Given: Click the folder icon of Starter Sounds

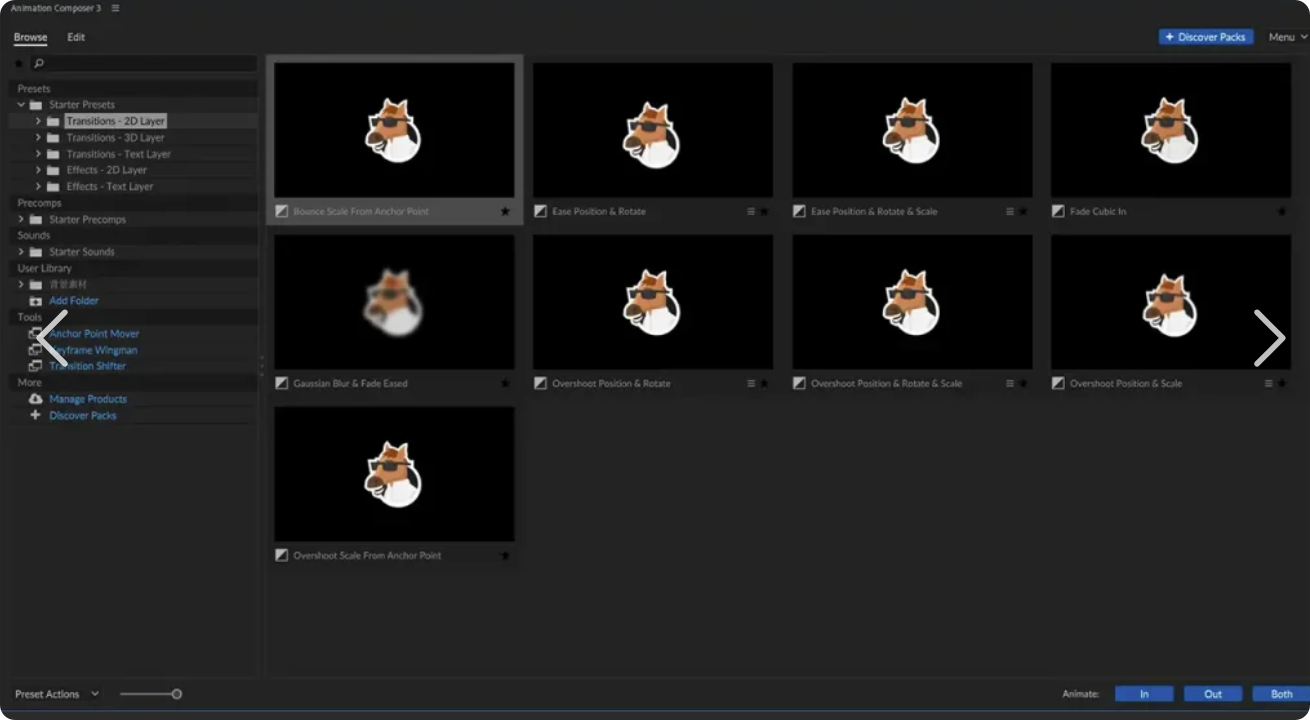Looking at the screenshot, I should coord(36,252).
